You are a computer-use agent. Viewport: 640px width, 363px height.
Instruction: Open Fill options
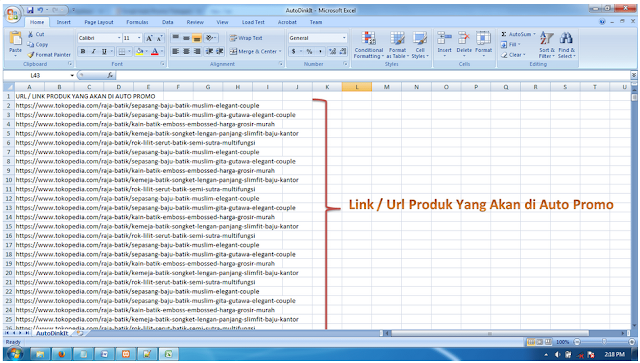(510, 45)
